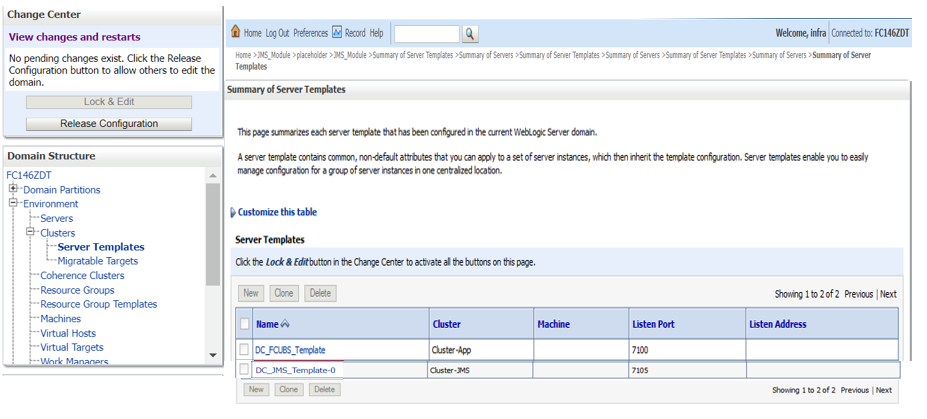This screenshot has width=927, height=419.
Task: Expand Customize this table triangle
Action: (x=233, y=213)
